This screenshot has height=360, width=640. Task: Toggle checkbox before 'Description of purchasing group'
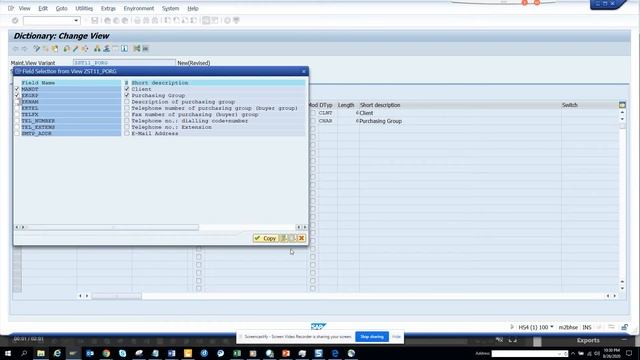click(x=127, y=102)
